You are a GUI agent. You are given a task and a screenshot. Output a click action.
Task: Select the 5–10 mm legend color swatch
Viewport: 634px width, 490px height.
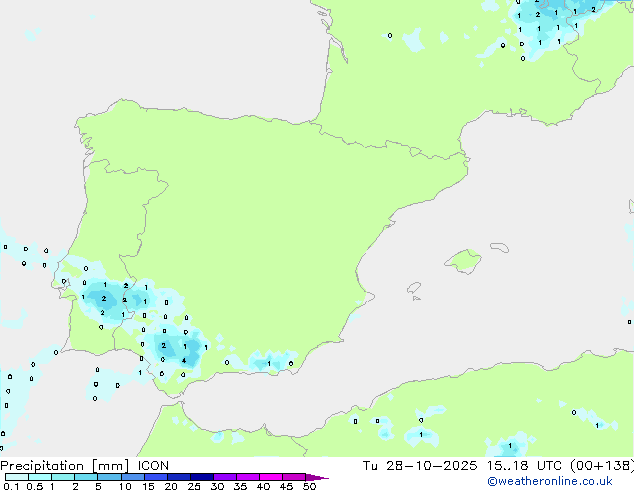point(110,477)
